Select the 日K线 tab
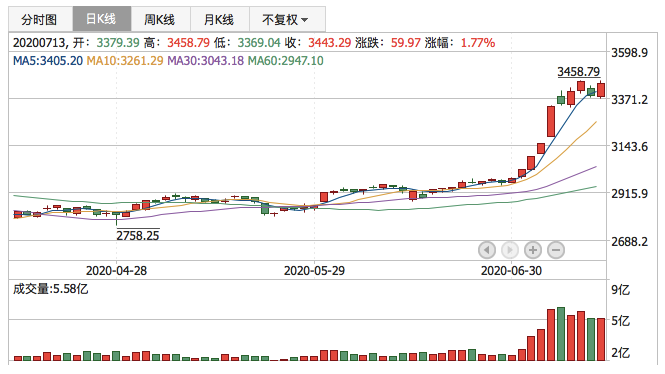 click(x=102, y=19)
